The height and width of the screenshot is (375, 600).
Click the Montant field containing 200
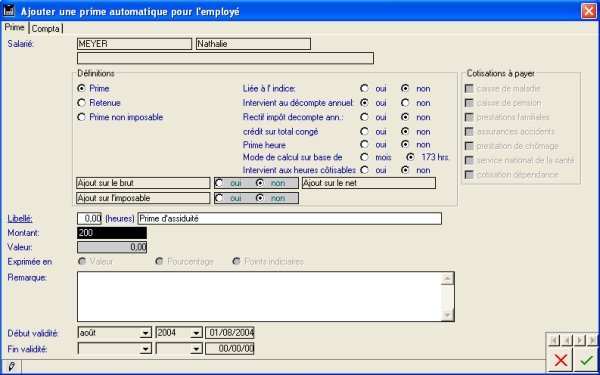(112, 233)
